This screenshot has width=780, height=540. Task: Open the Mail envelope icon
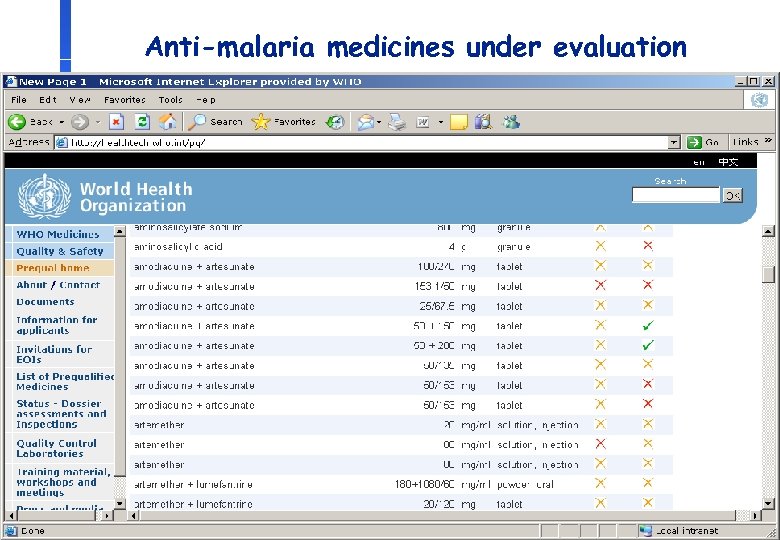366,122
